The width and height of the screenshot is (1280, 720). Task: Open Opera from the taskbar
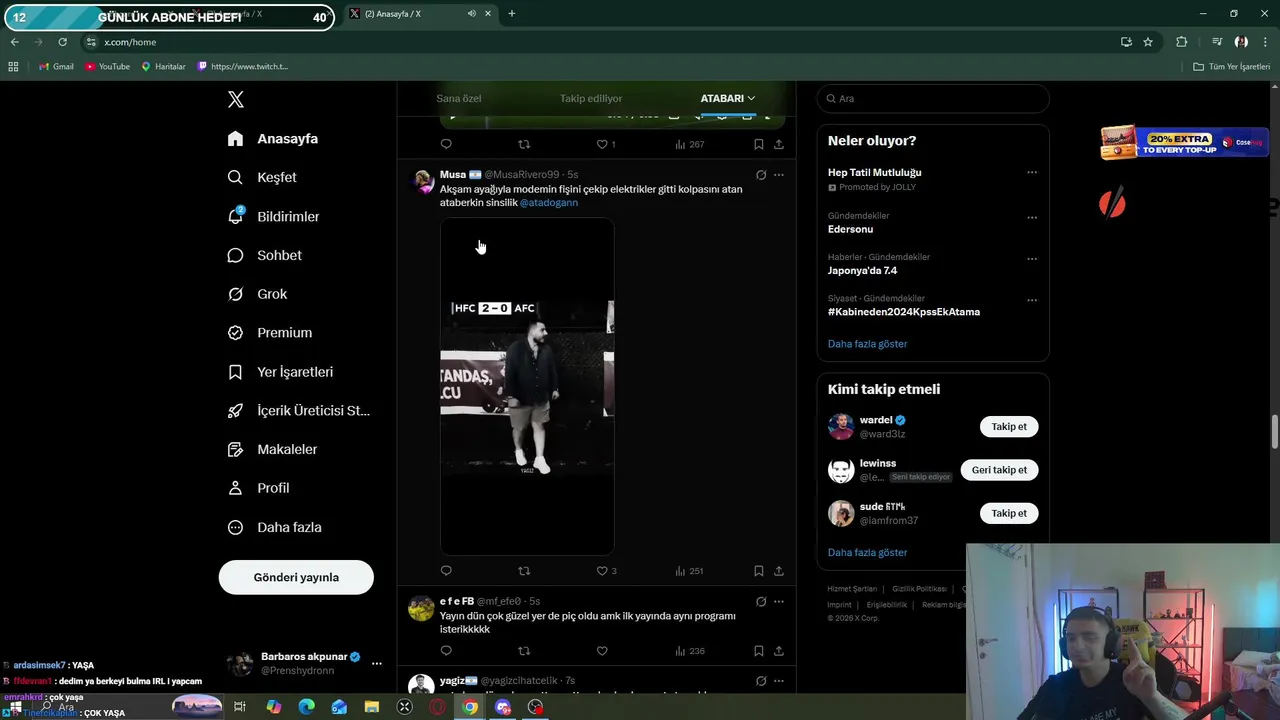click(437, 707)
